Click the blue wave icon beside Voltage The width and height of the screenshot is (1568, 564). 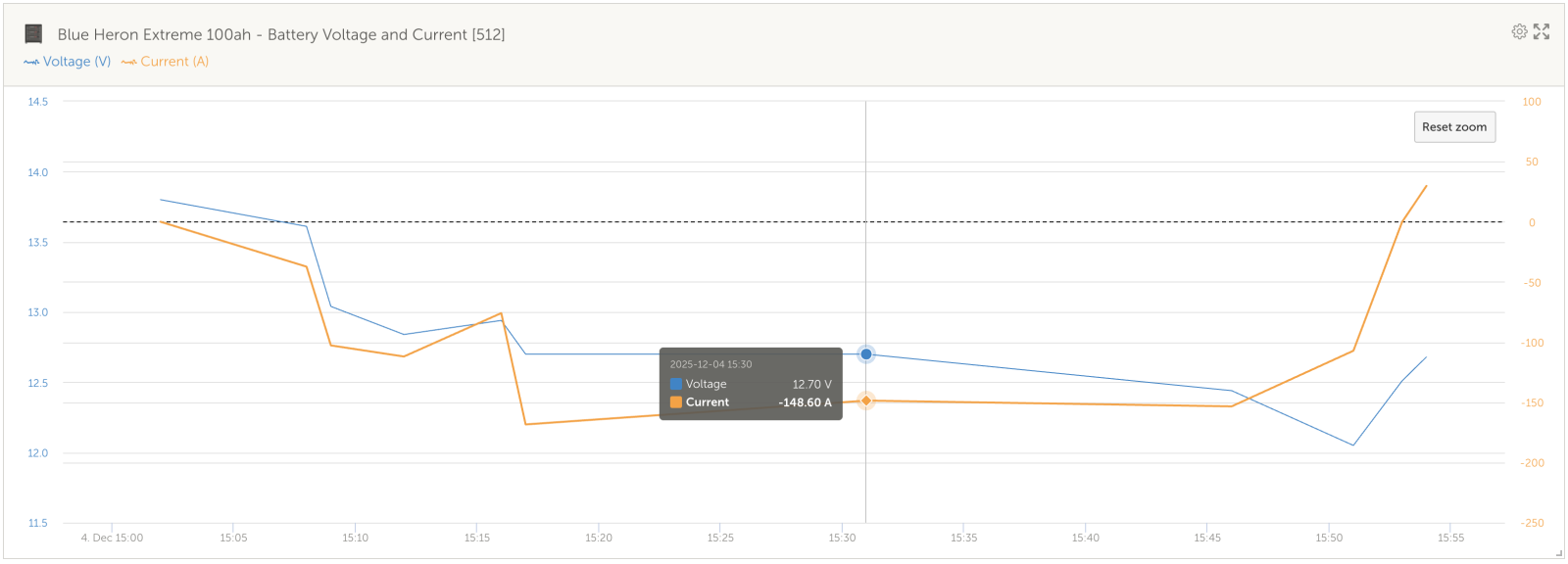tap(31, 62)
